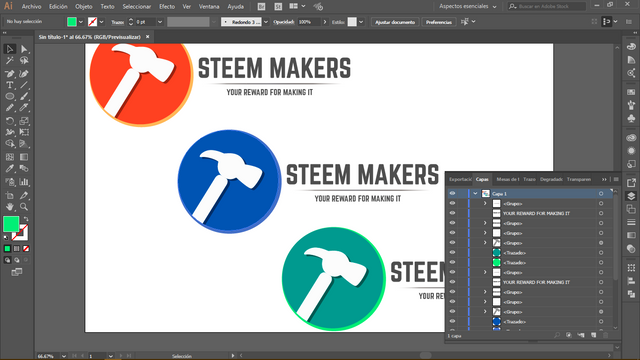This screenshot has height=360, width=640.
Task: Open the Archivo menu
Action: click(x=31, y=7)
